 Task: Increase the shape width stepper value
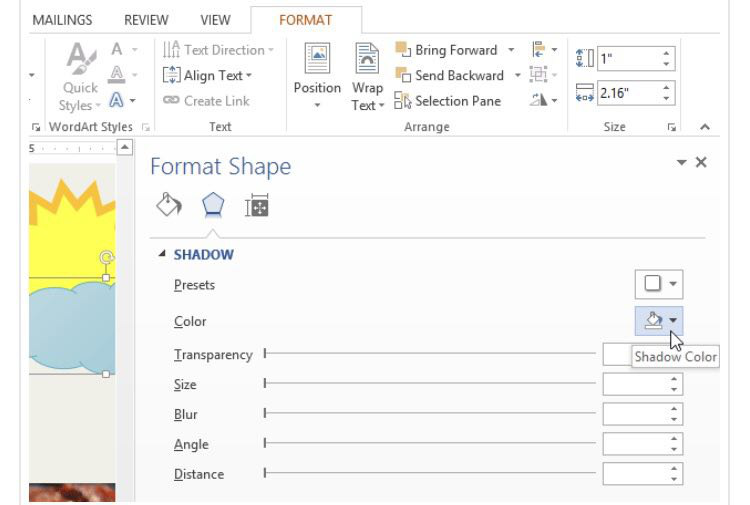667,87
